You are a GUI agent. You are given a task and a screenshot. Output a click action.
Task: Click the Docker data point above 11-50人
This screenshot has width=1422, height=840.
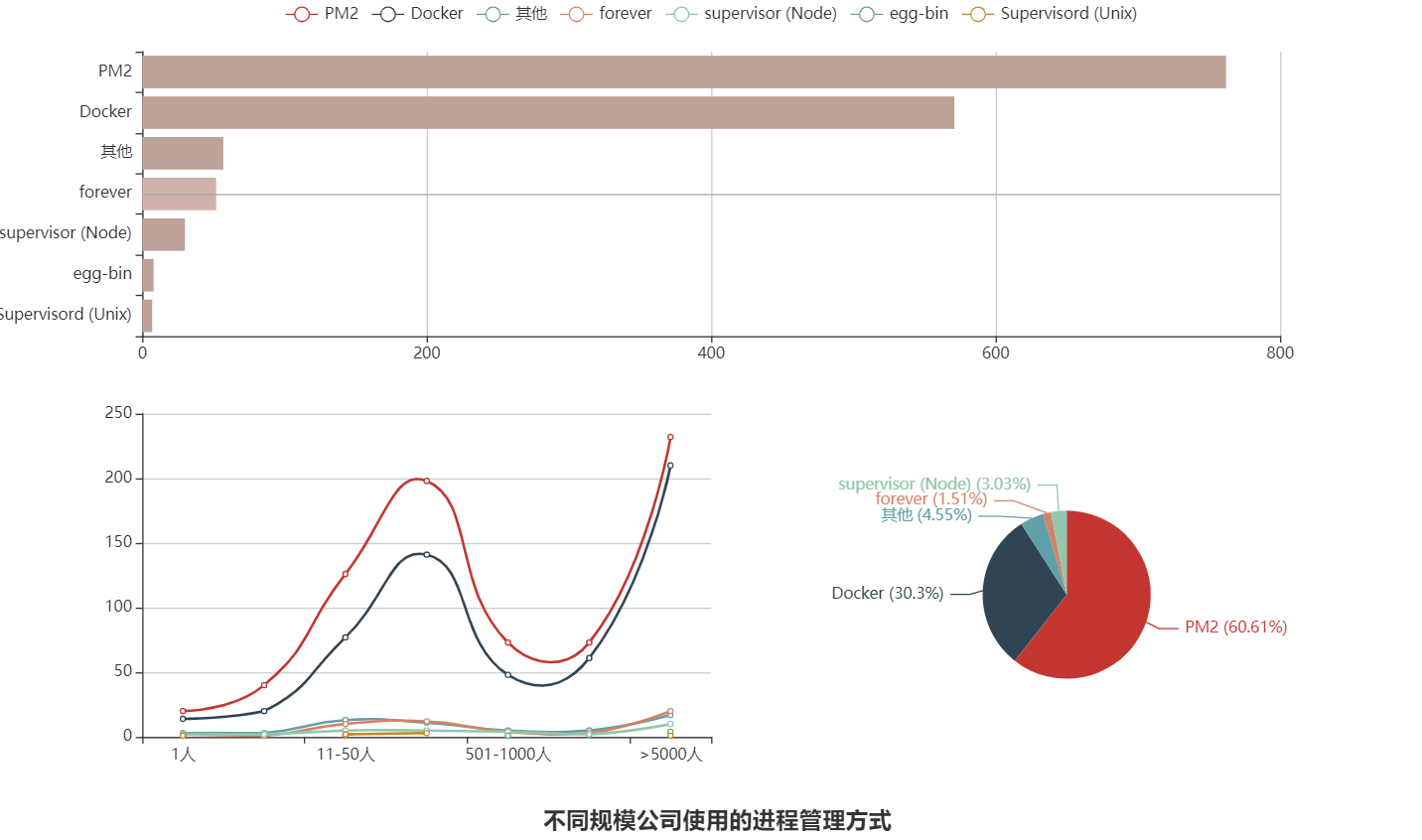pyautogui.click(x=346, y=637)
